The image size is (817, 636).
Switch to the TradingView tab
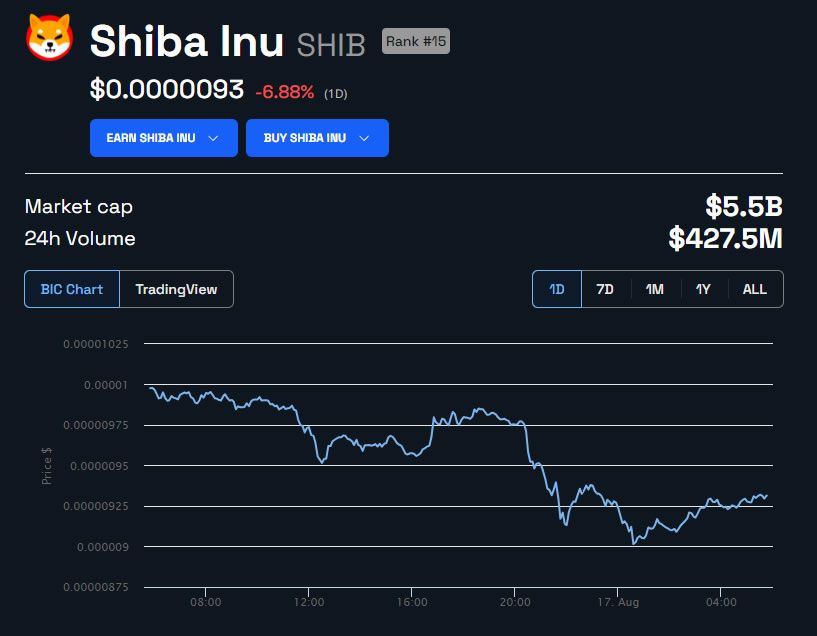click(x=176, y=289)
